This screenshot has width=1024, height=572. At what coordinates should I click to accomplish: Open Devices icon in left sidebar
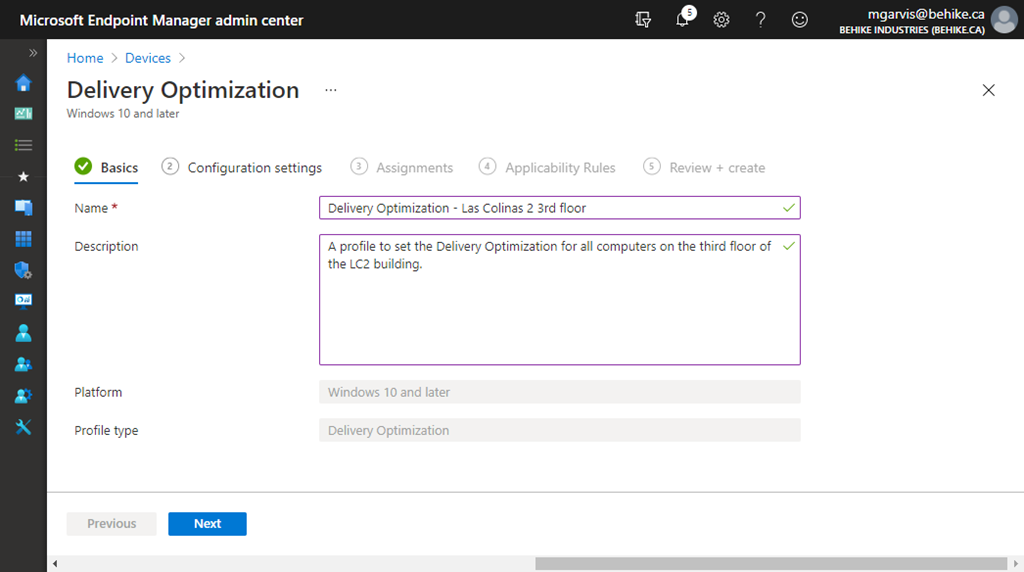23,208
